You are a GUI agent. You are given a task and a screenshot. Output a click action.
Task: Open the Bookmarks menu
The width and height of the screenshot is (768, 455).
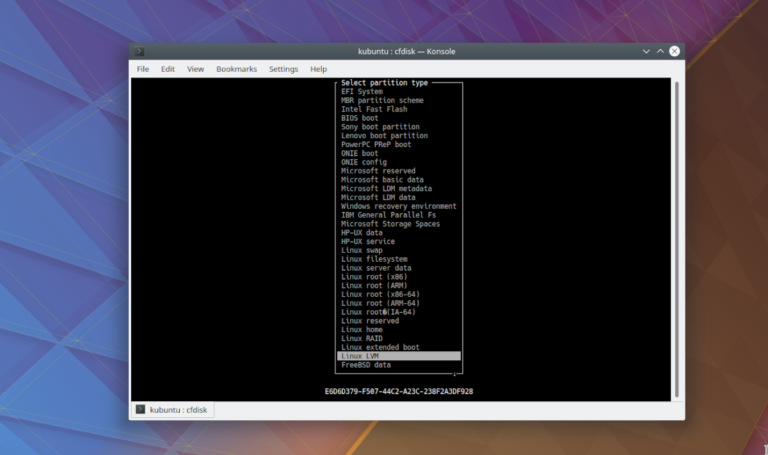point(236,69)
